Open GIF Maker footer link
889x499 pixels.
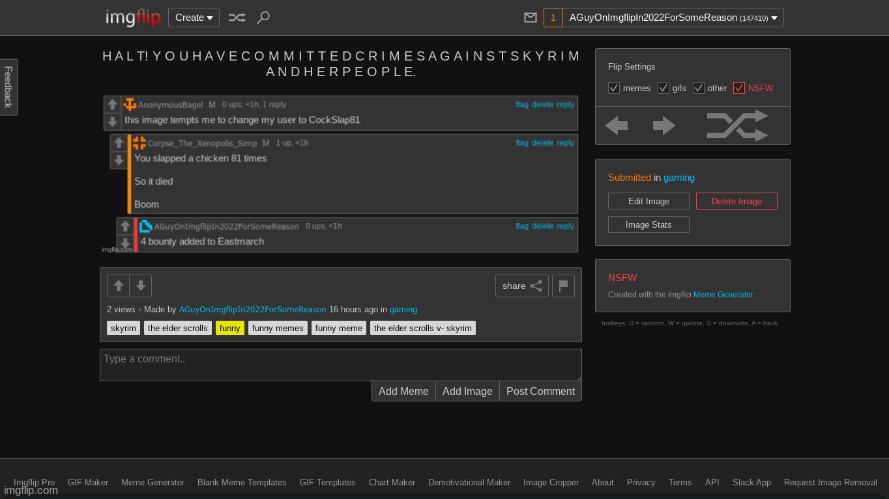87,483
